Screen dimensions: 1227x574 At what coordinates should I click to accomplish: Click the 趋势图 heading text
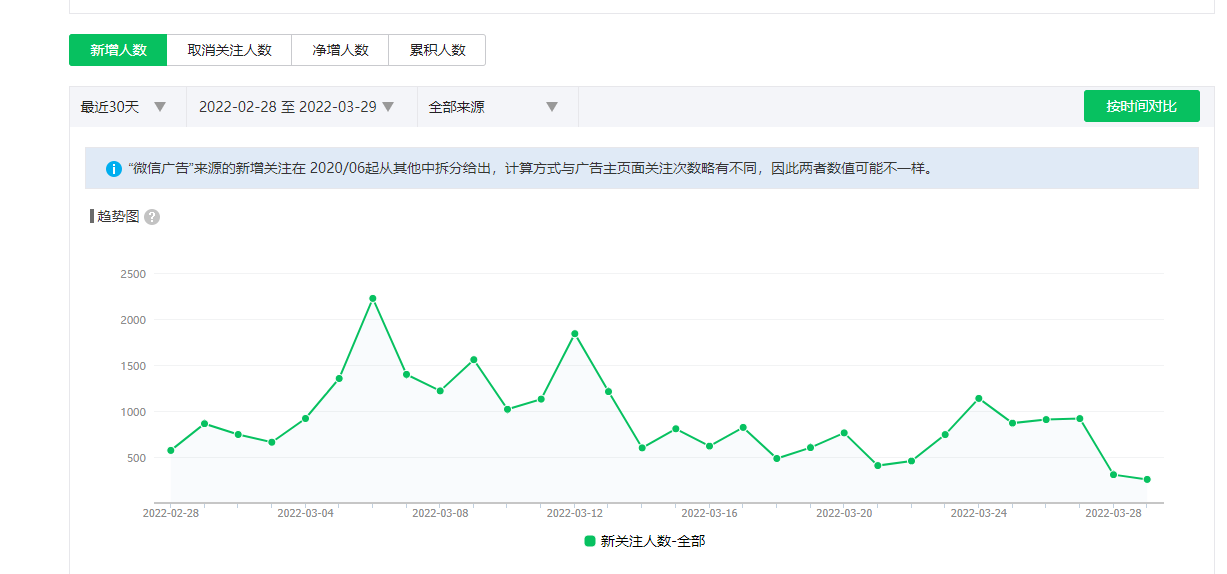(x=118, y=216)
